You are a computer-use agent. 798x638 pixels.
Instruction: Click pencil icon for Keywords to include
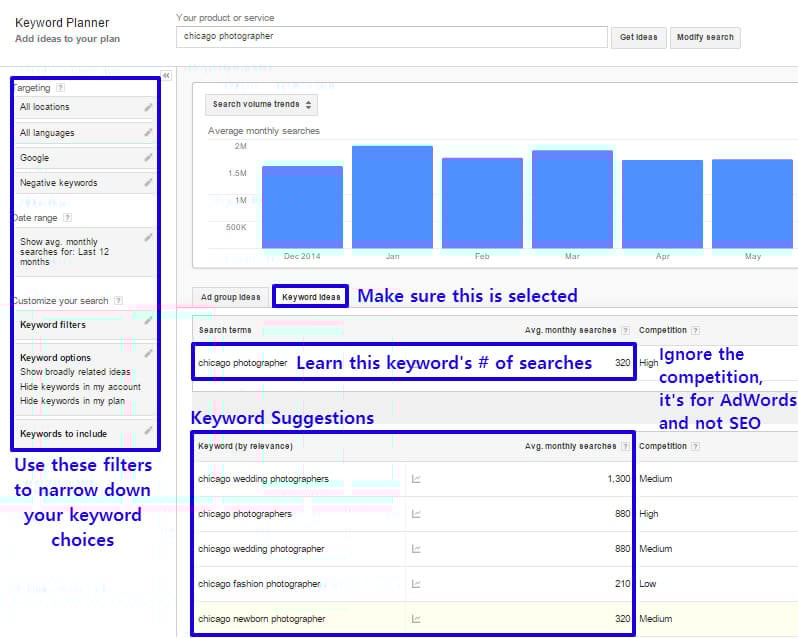click(148, 431)
